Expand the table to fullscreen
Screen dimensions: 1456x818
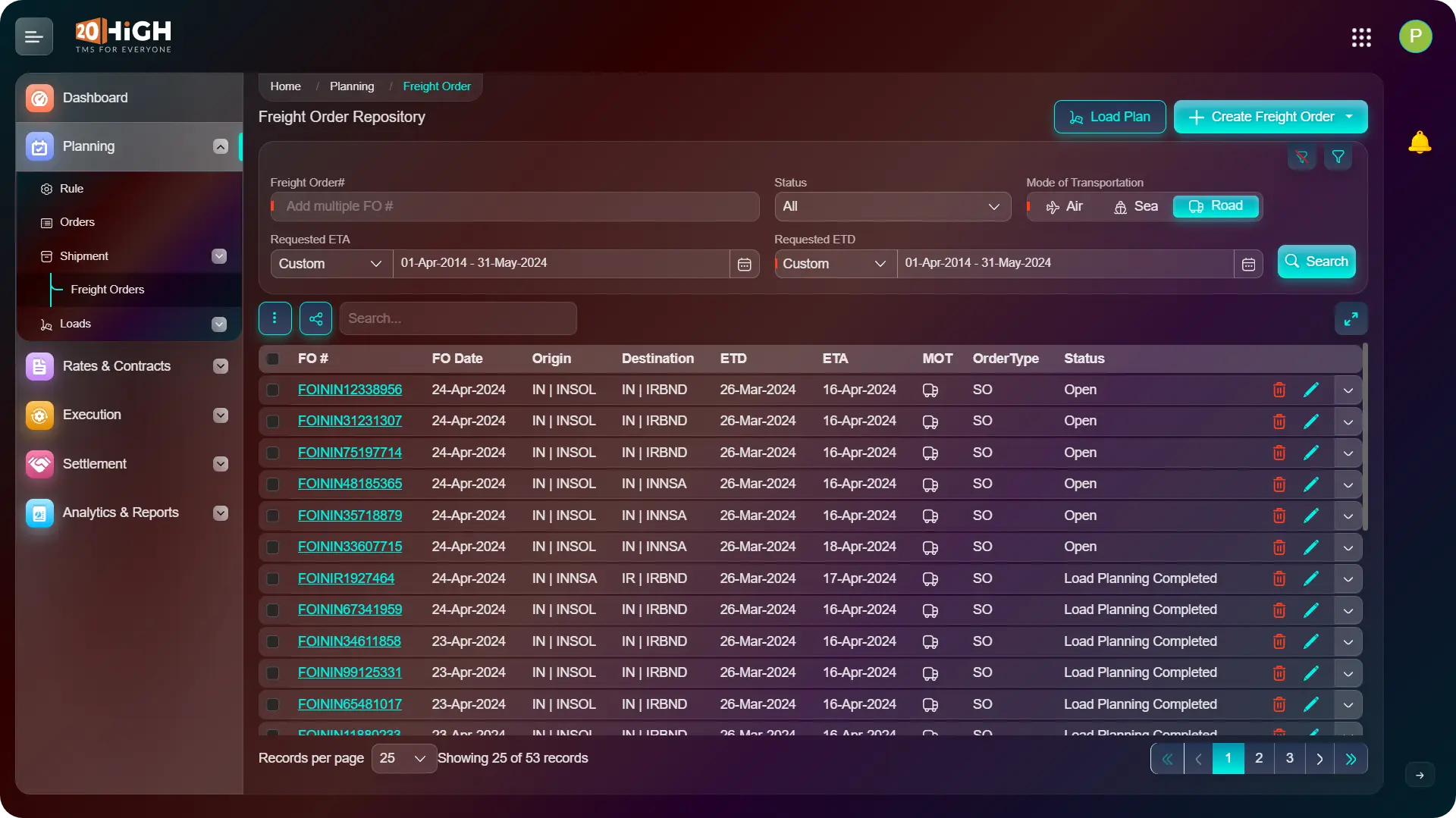pyautogui.click(x=1351, y=318)
